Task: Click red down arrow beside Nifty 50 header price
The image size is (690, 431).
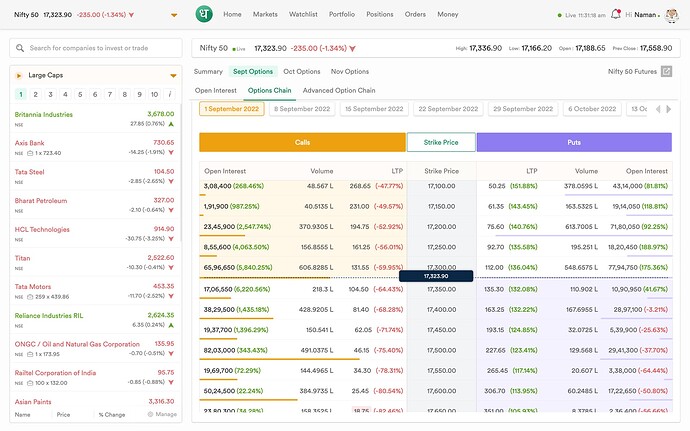Action: [x=352, y=48]
